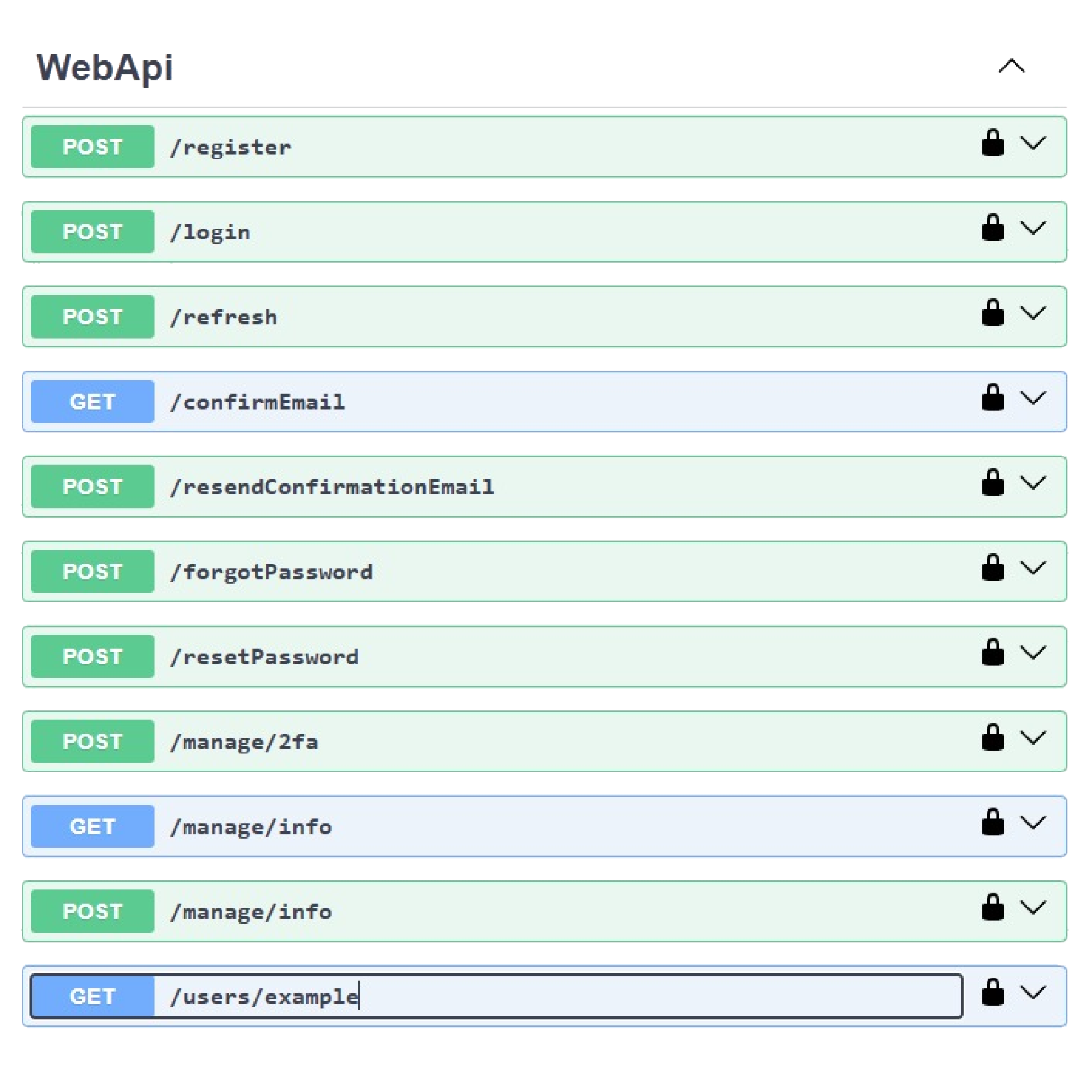The height and width of the screenshot is (1092, 1092).
Task: Collapse the WebApi section chevron
Action: point(1011,67)
